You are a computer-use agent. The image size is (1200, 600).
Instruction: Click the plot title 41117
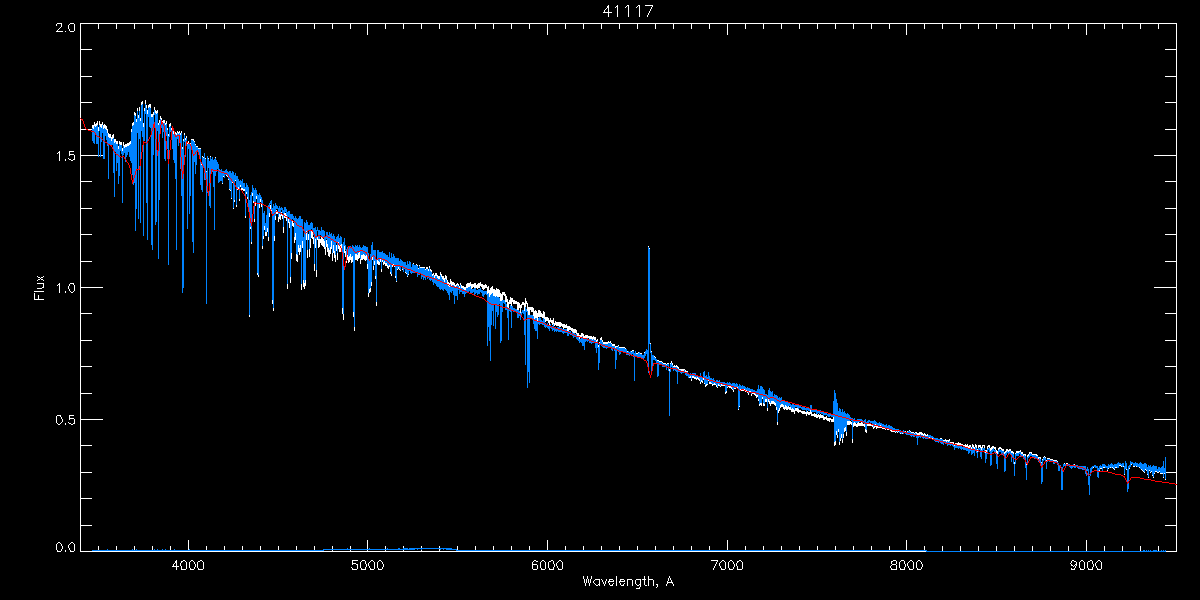coord(628,11)
